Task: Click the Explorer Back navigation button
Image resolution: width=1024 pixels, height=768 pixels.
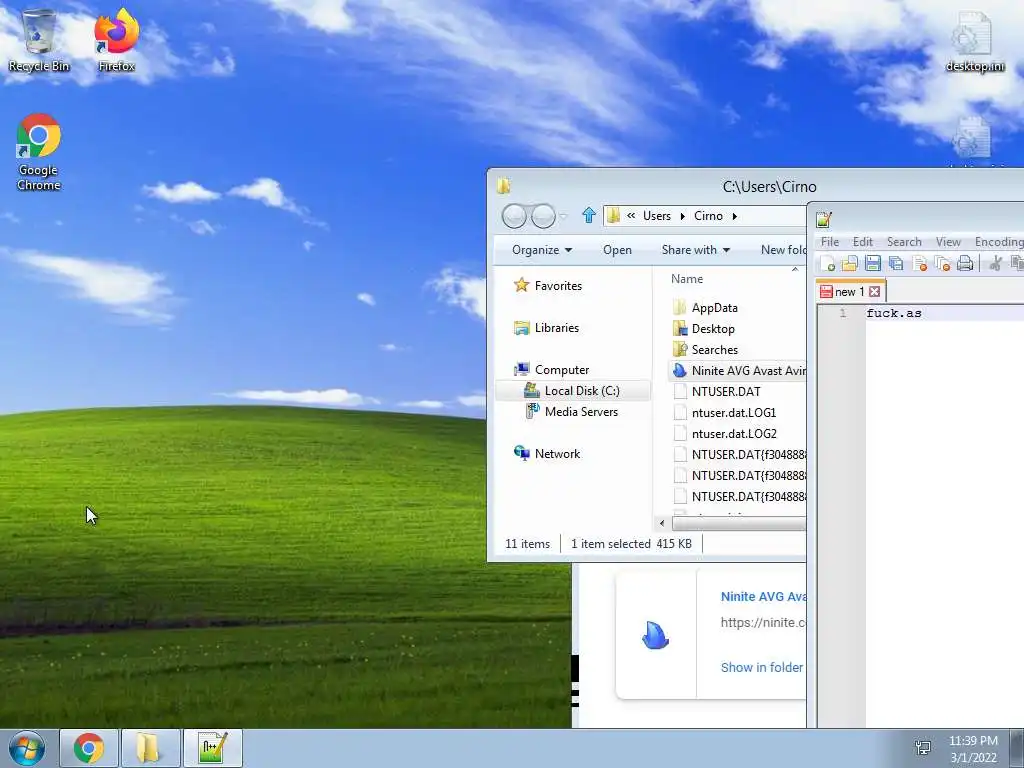Action: (514, 216)
